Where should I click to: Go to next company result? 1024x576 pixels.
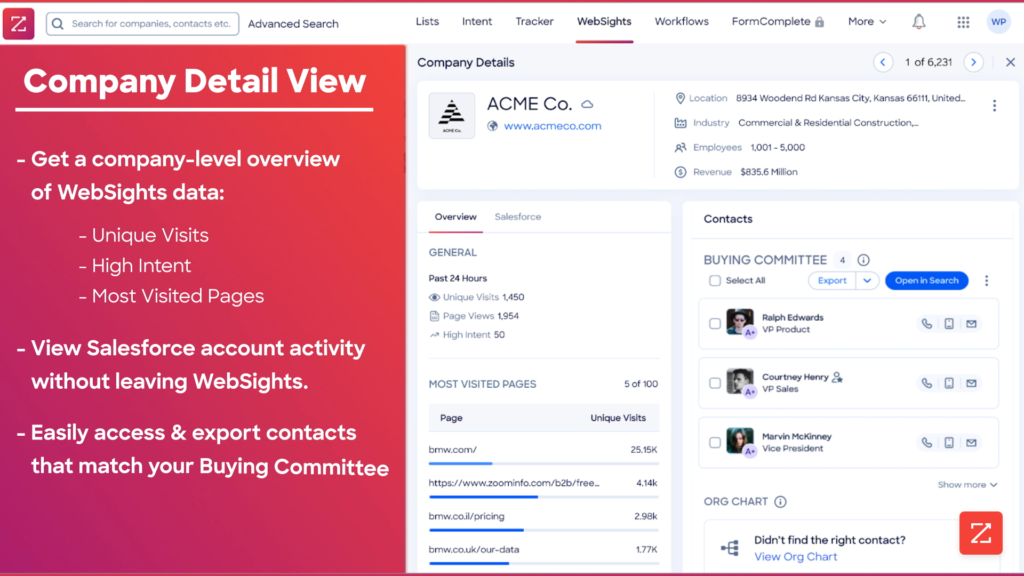pyautogui.click(x=974, y=62)
